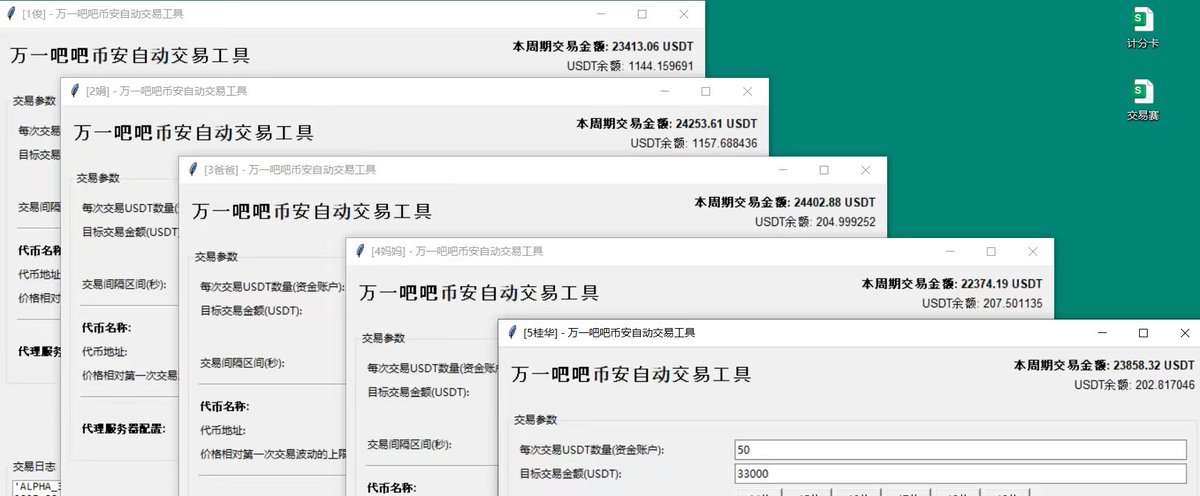Click feather icon in [2娟] window title bar
This screenshot has height=496, width=1200.
click(74, 91)
